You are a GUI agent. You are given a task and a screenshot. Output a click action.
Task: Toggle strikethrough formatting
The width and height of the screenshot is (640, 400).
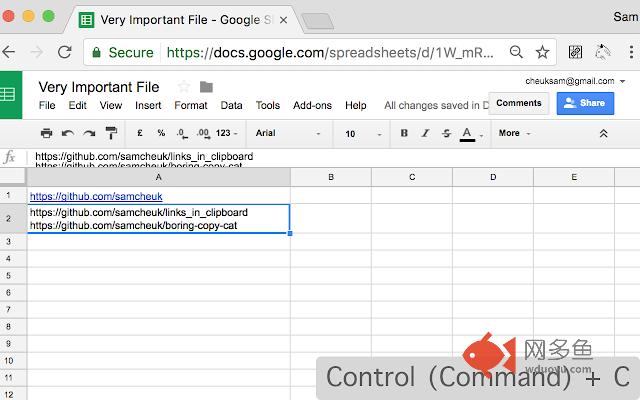pos(447,133)
